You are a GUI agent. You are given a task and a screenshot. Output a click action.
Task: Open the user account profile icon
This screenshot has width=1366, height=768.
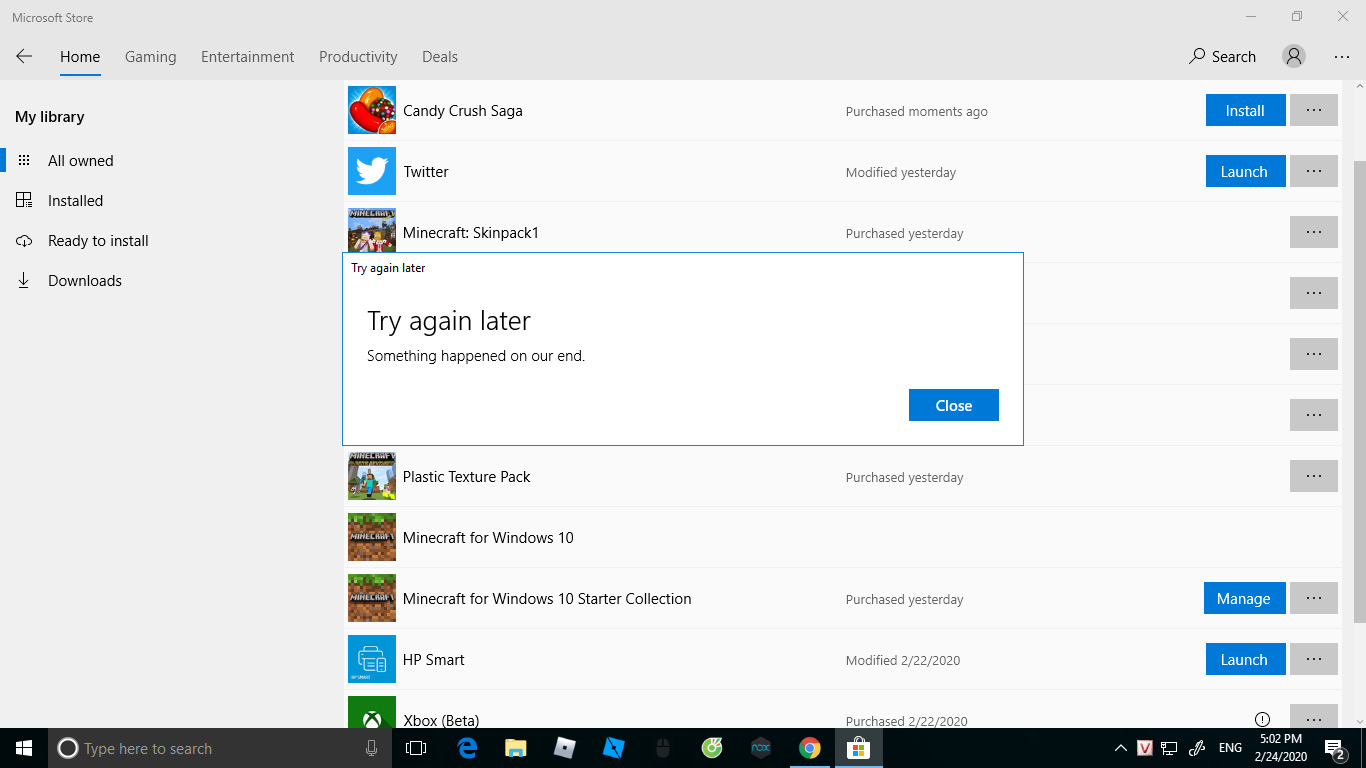(1294, 57)
